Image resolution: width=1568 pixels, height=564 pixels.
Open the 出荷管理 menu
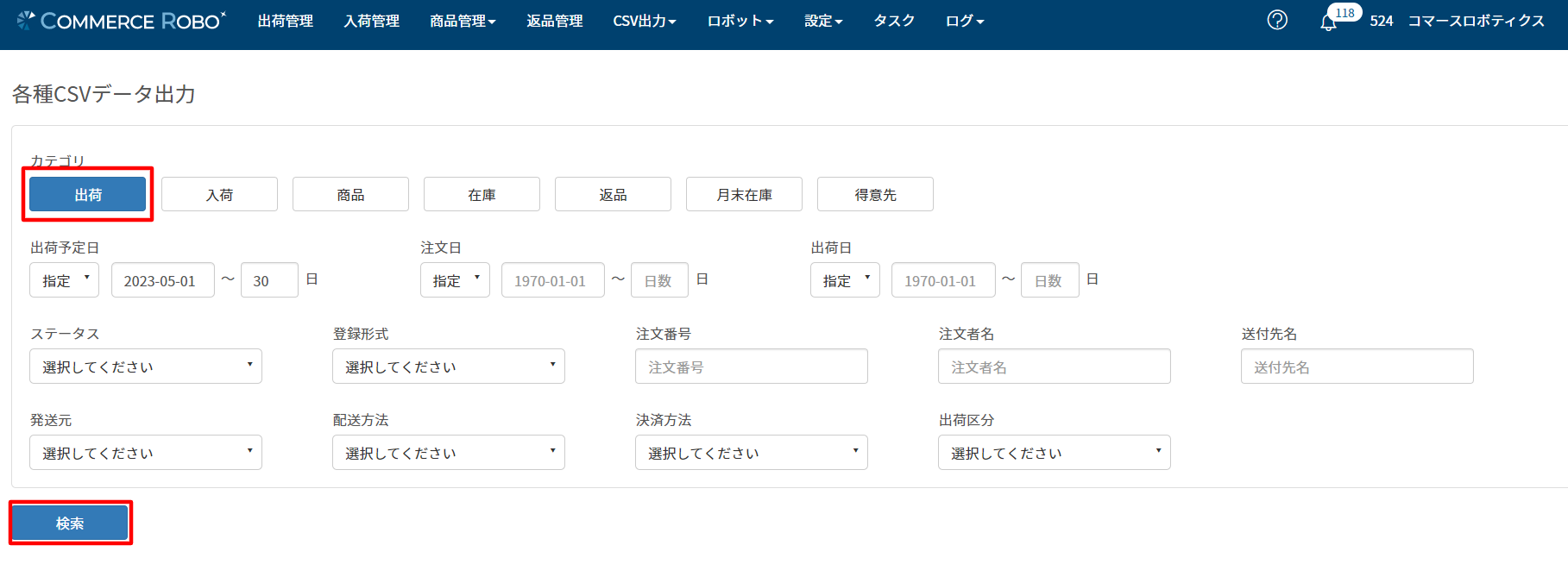coord(286,21)
